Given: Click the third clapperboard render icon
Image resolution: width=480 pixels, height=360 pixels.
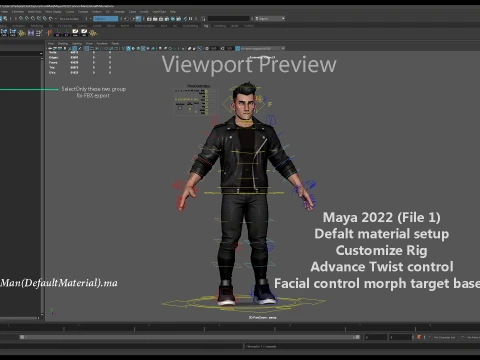Looking at the screenshot, I should [x=161, y=19].
